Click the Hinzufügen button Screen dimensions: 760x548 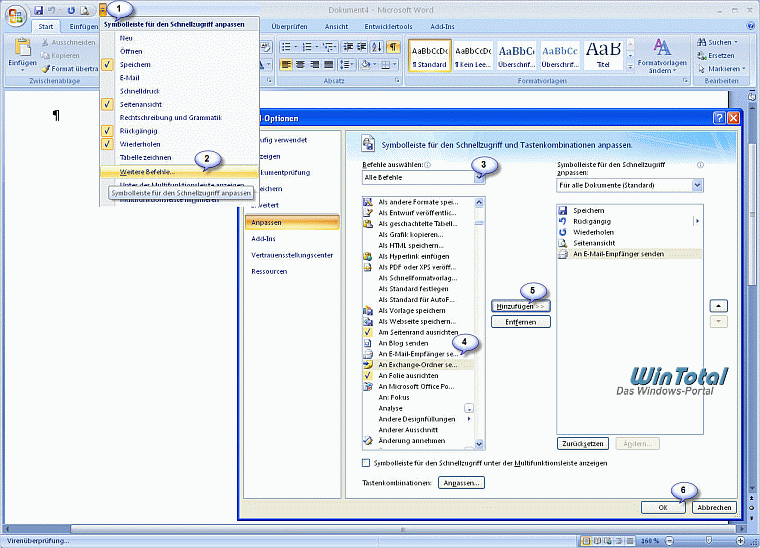pyautogui.click(x=521, y=306)
